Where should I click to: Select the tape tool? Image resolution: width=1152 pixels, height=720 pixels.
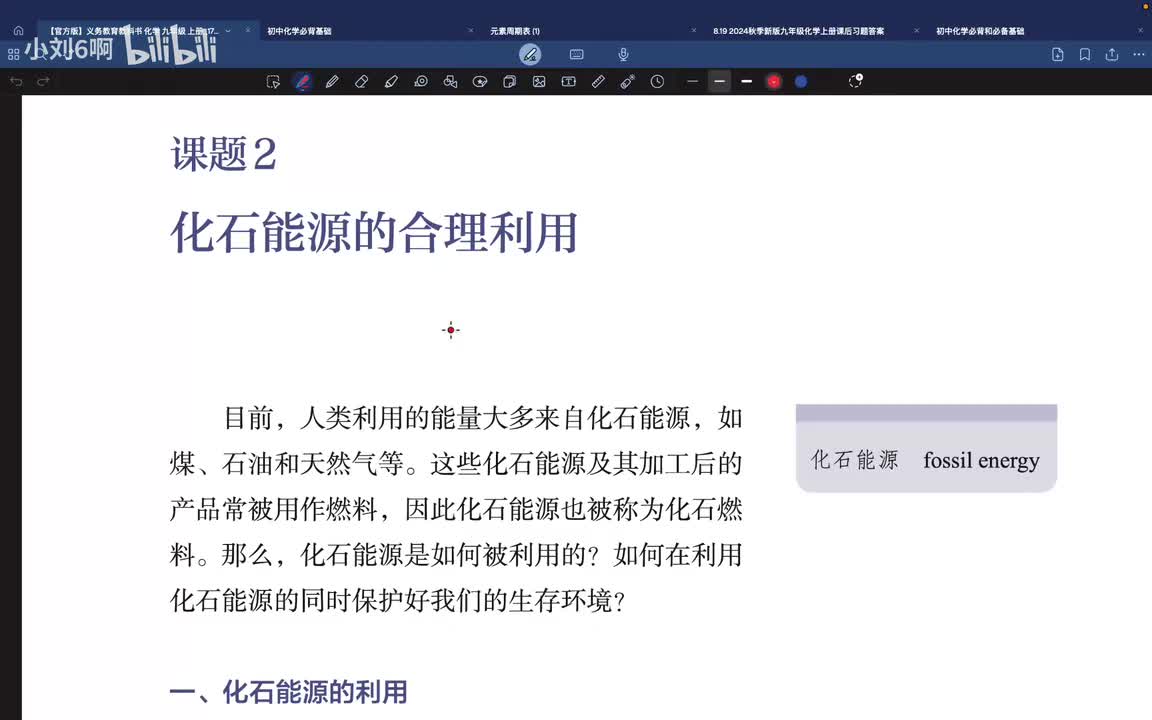pos(421,82)
